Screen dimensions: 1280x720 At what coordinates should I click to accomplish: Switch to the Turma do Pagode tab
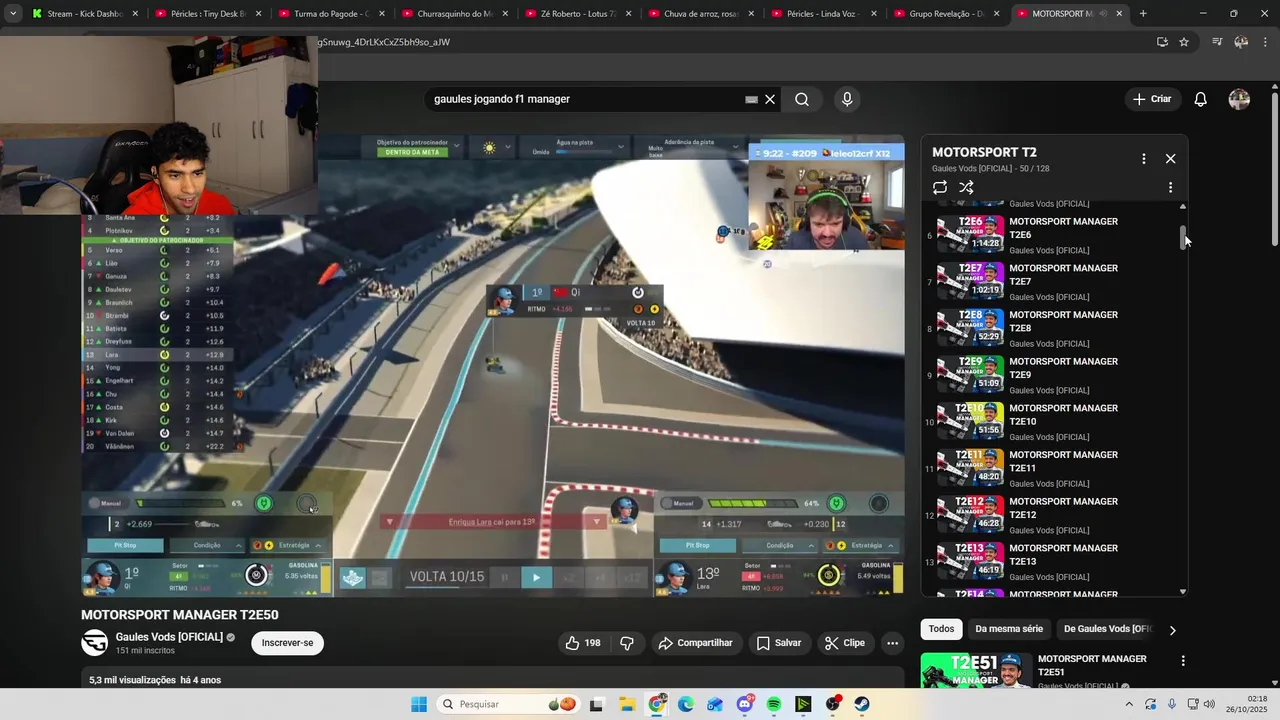coord(331,14)
